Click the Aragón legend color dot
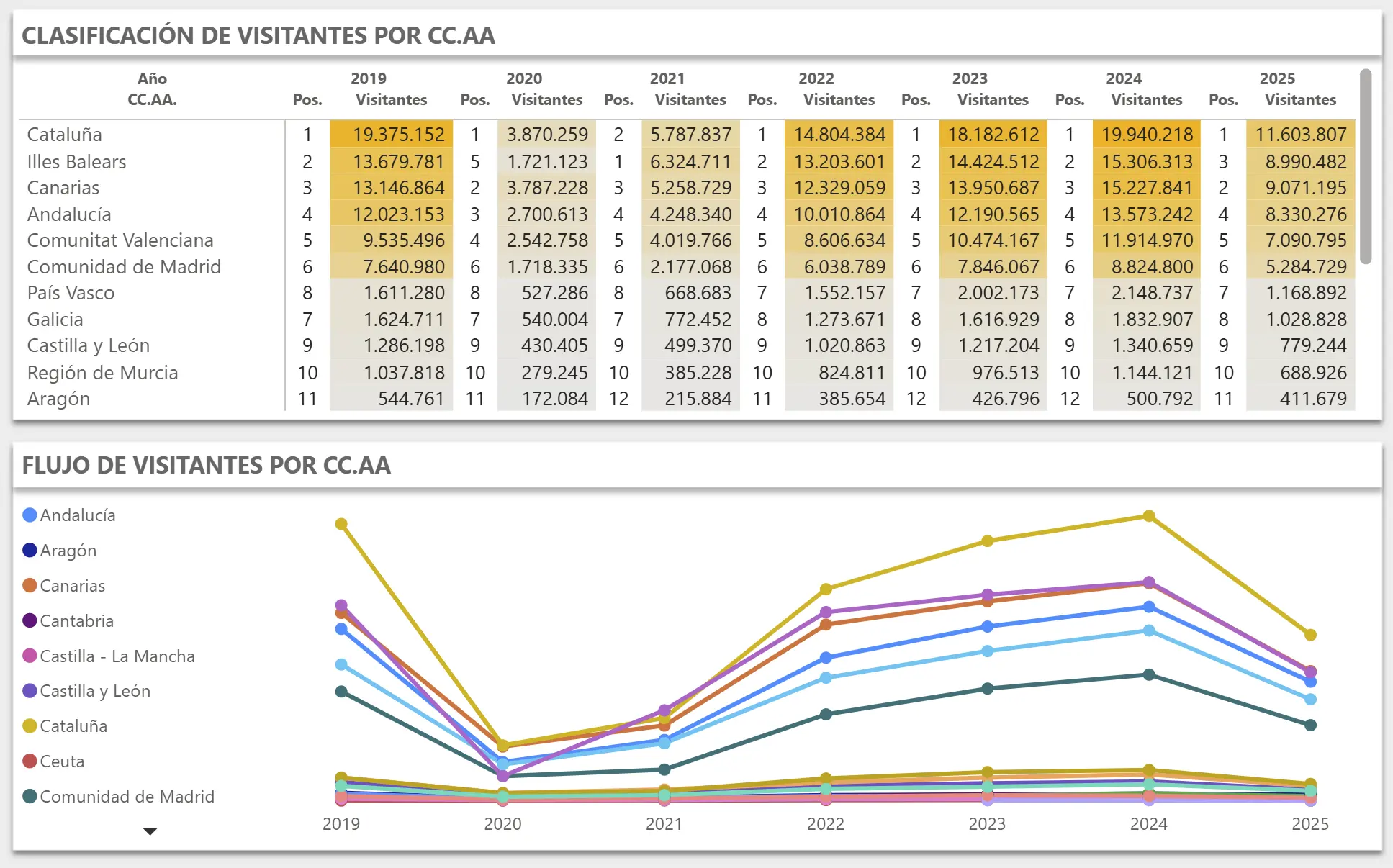 click(30, 551)
